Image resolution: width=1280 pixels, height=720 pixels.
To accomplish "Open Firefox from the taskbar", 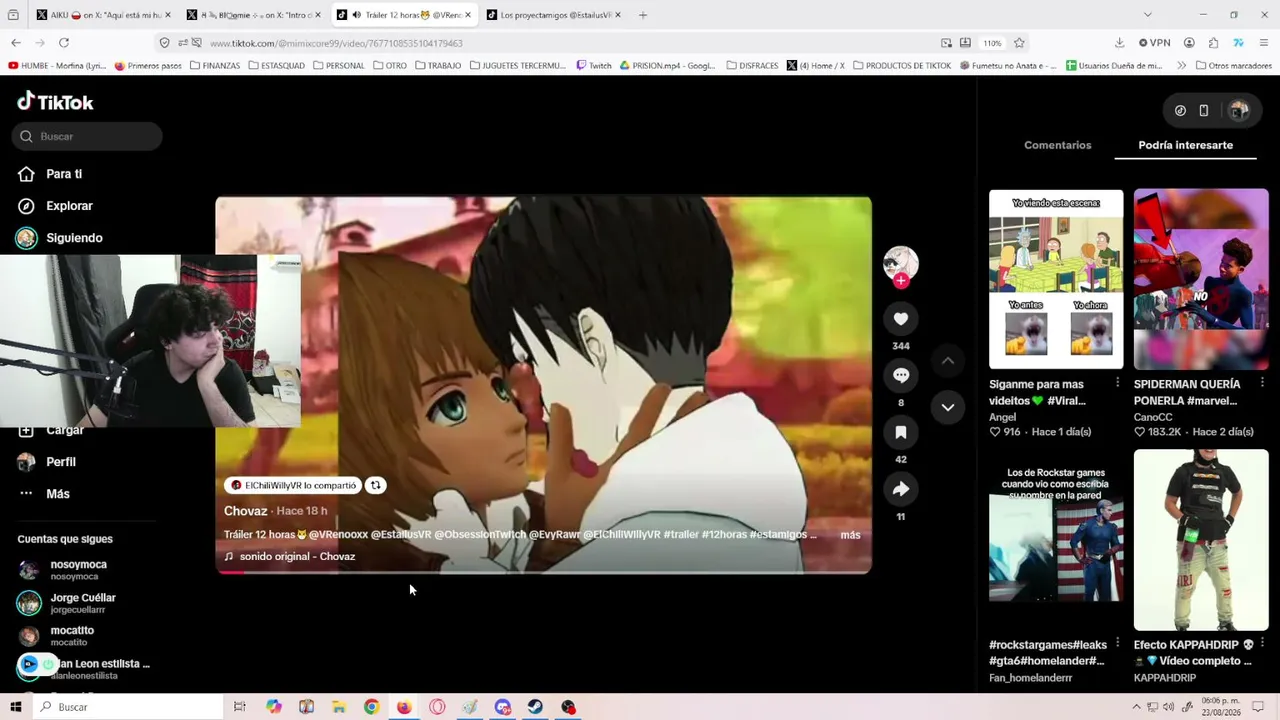I will [x=404, y=707].
